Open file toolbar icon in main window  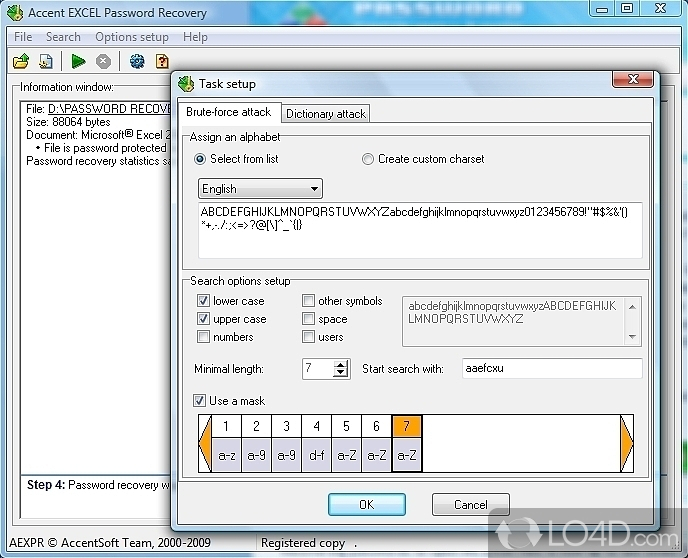pos(21,61)
